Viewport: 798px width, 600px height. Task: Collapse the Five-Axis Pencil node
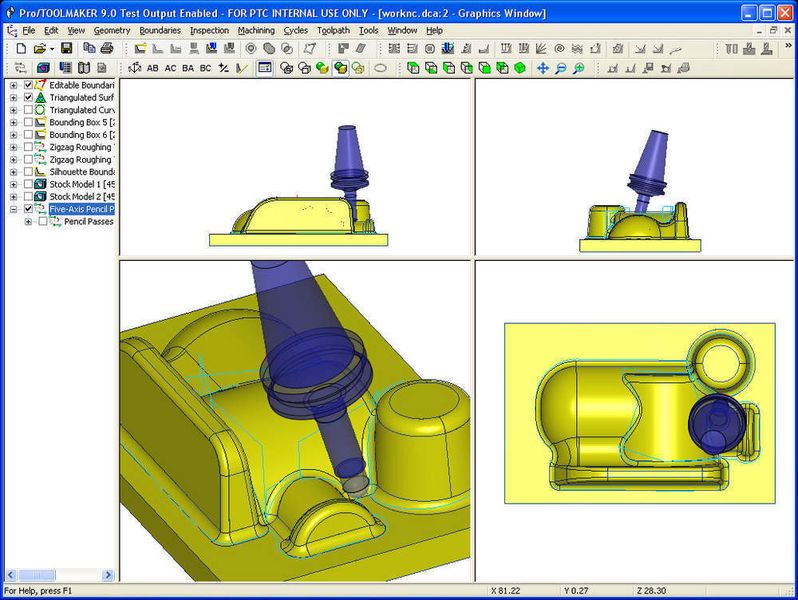pyautogui.click(x=14, y=209)
